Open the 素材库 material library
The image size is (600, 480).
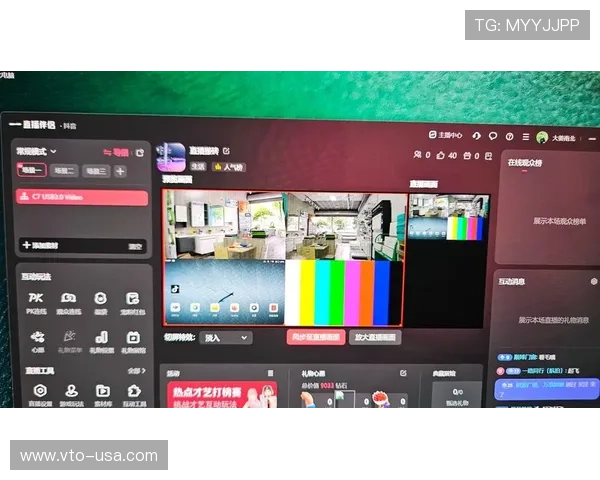click(x=103, y=395)
